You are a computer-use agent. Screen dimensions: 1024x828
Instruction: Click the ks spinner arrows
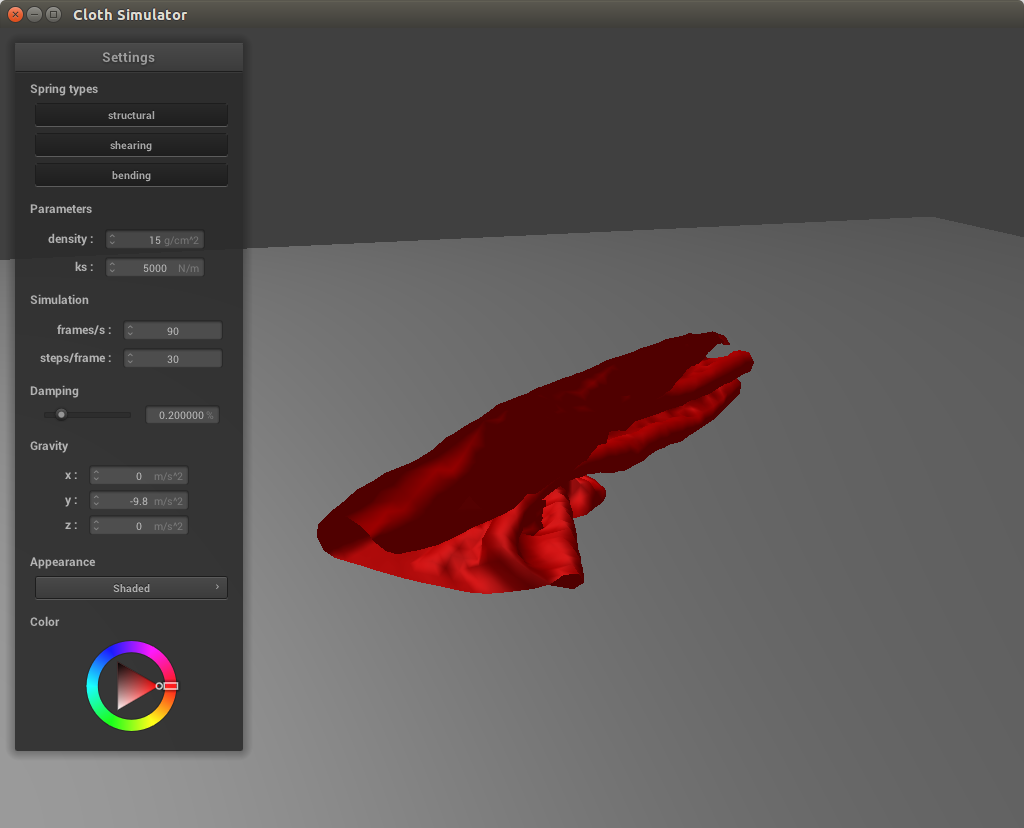[x=113, y=268]
